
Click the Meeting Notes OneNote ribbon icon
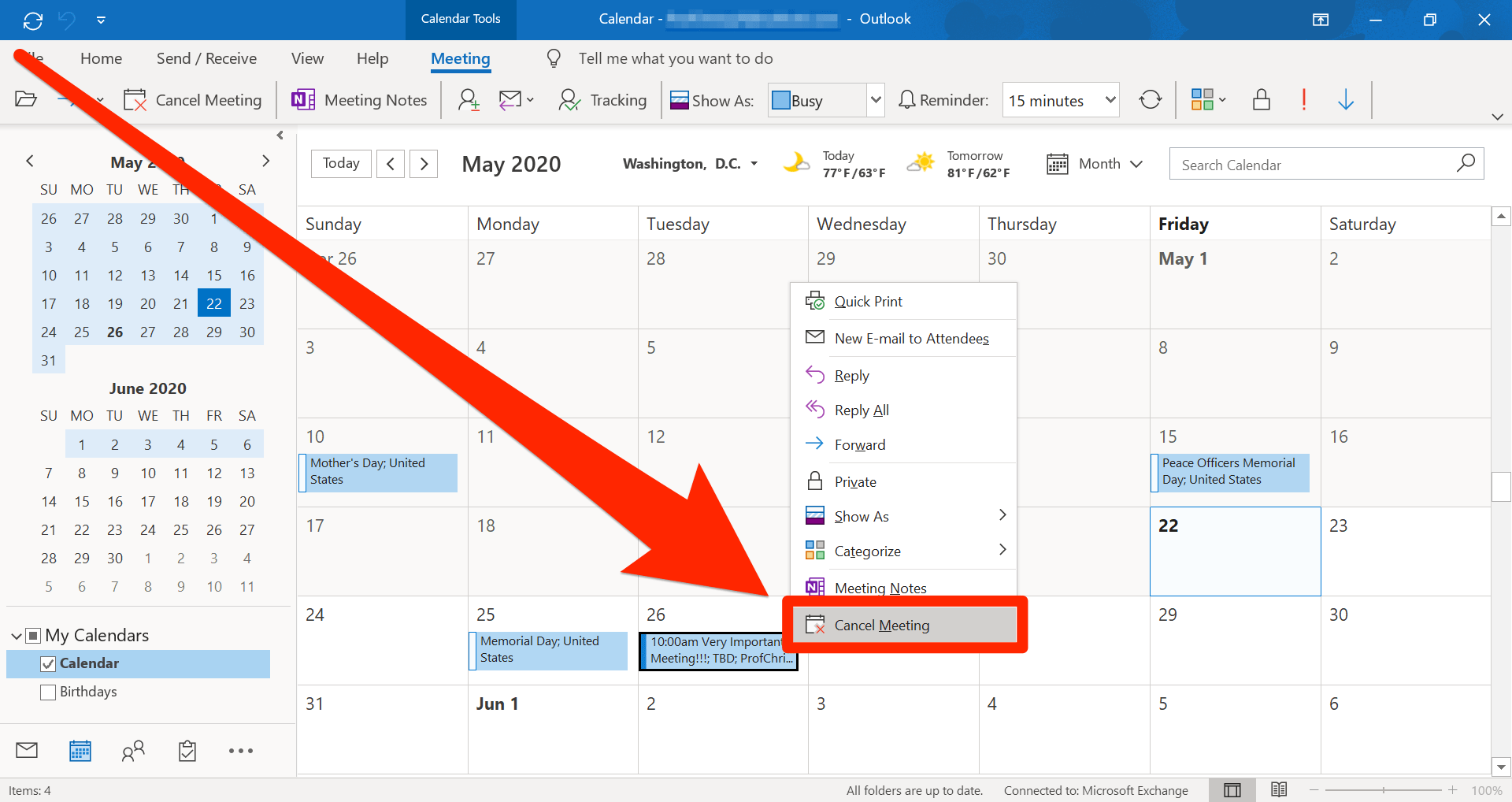(303, 100)
